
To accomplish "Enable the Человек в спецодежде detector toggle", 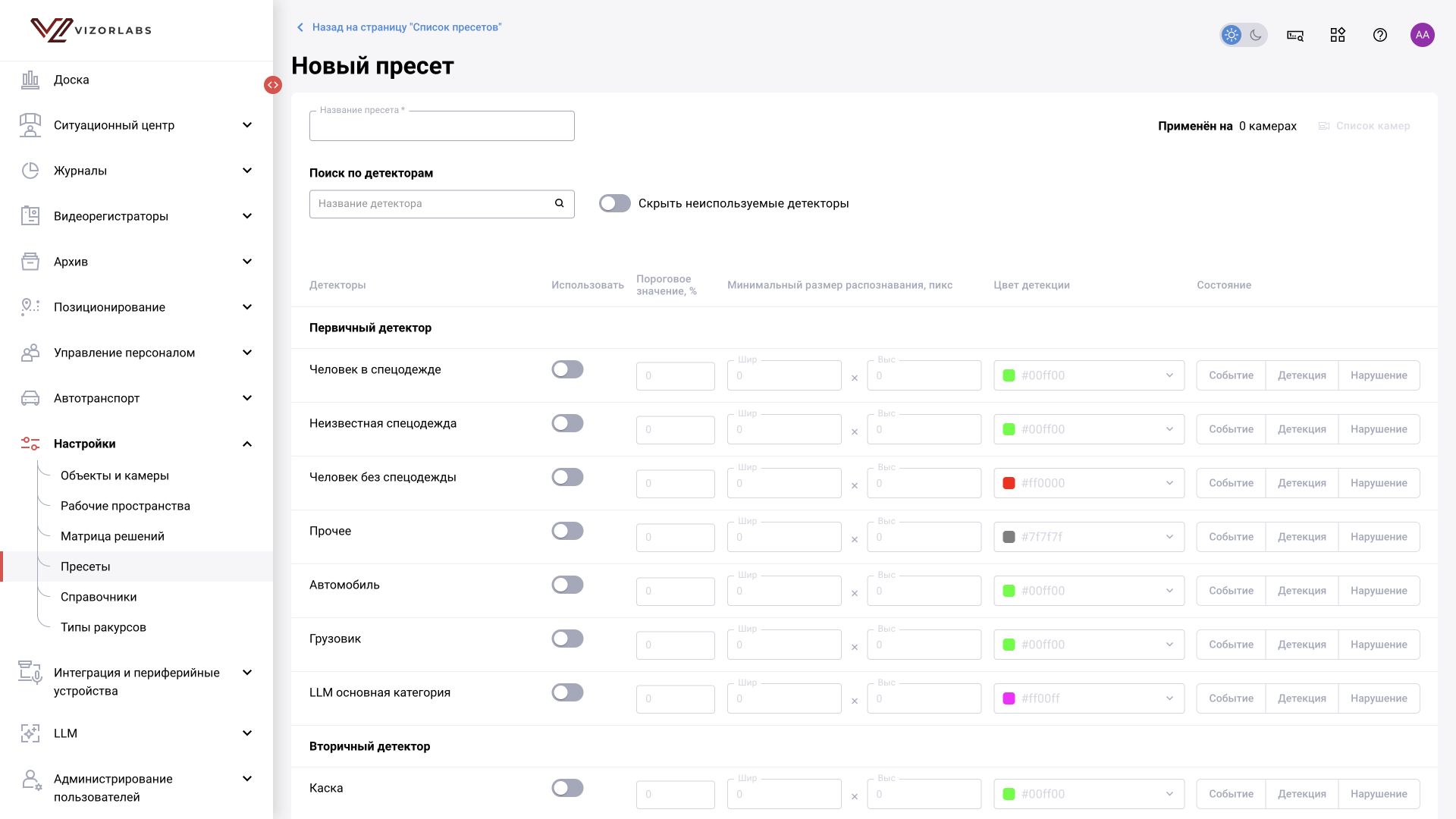I will click(567, 369).
